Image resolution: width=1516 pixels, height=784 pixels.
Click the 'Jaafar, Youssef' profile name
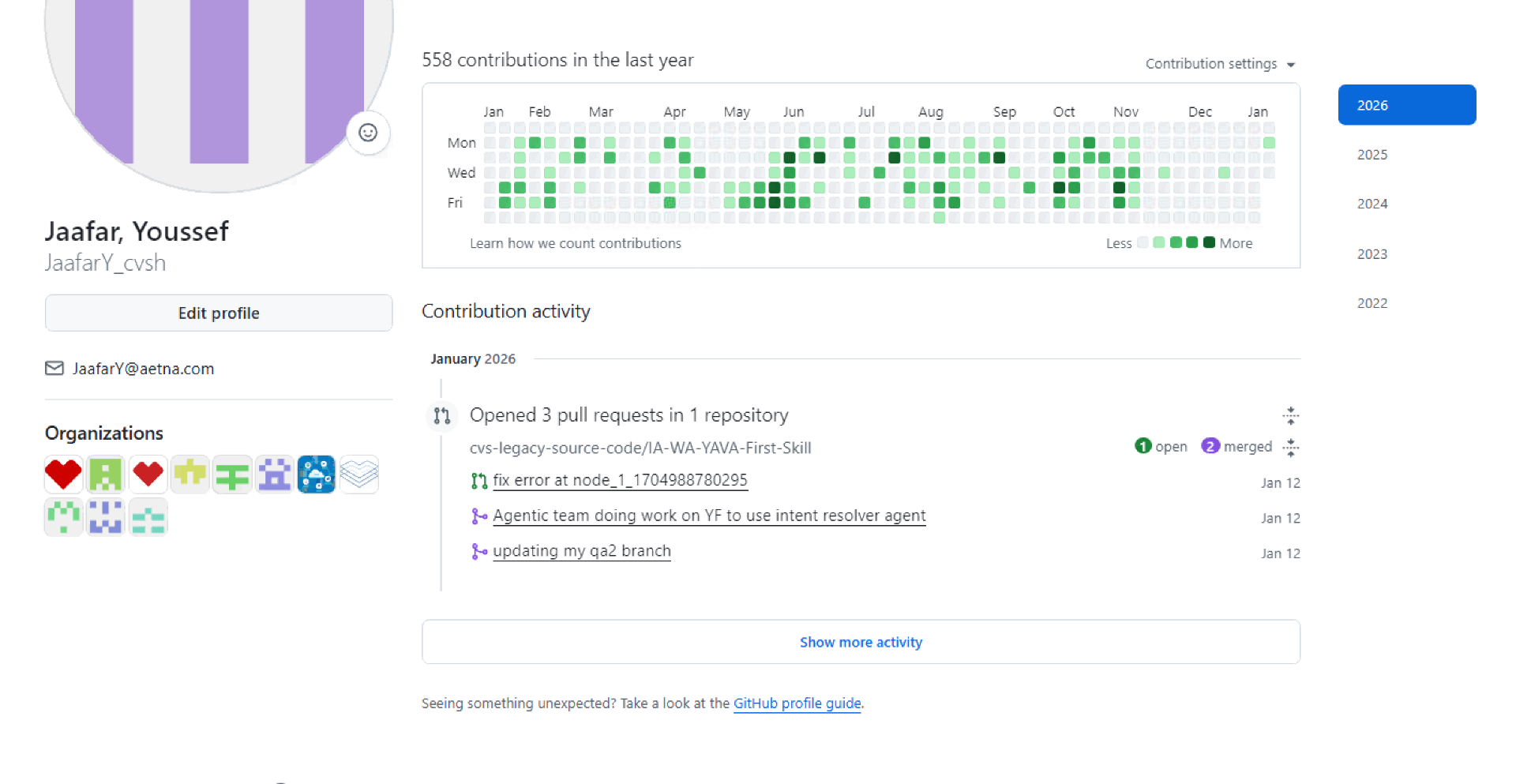[137, 231]
